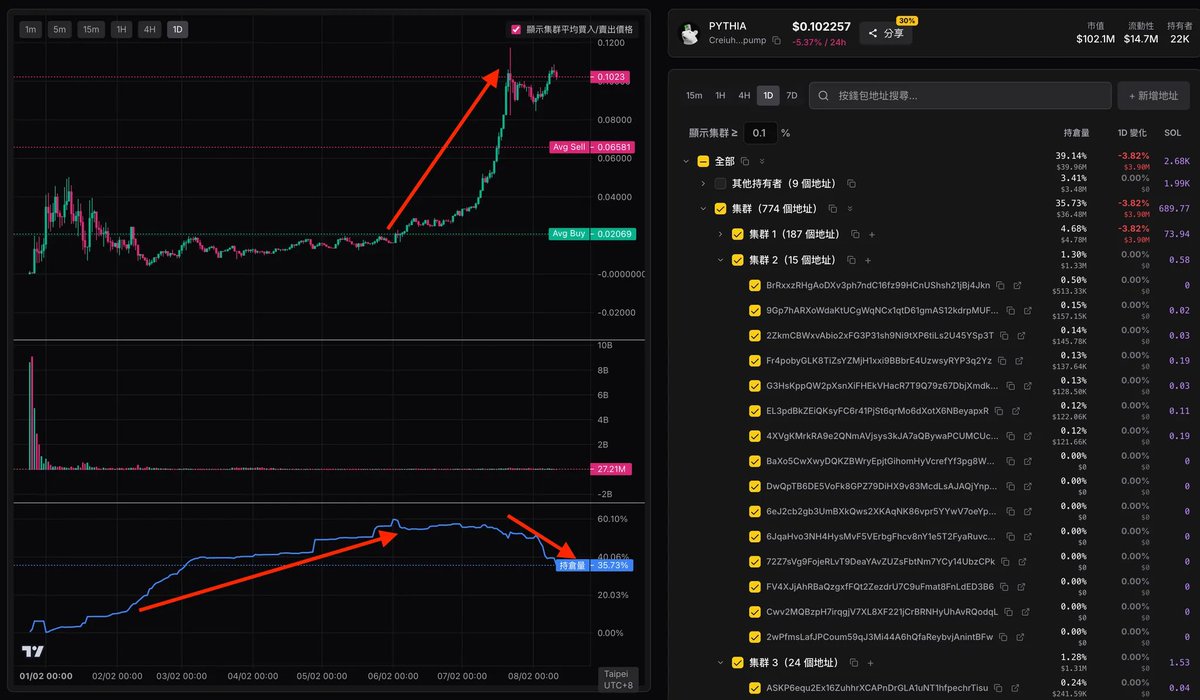Viewport: 1200px width, 700px height.
Task: Toggle the 全部 select-all checkbox
Action: (x=703, y=161)
